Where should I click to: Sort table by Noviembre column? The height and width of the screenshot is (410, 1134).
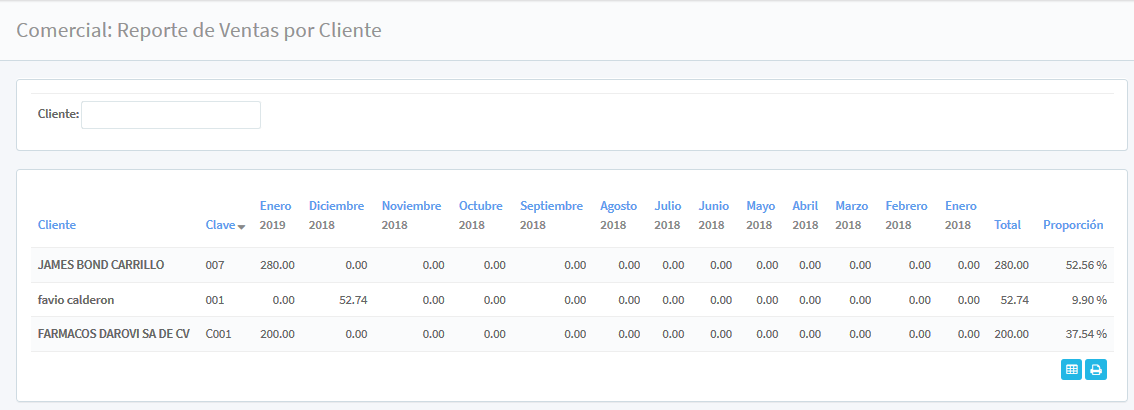[411, 206]
